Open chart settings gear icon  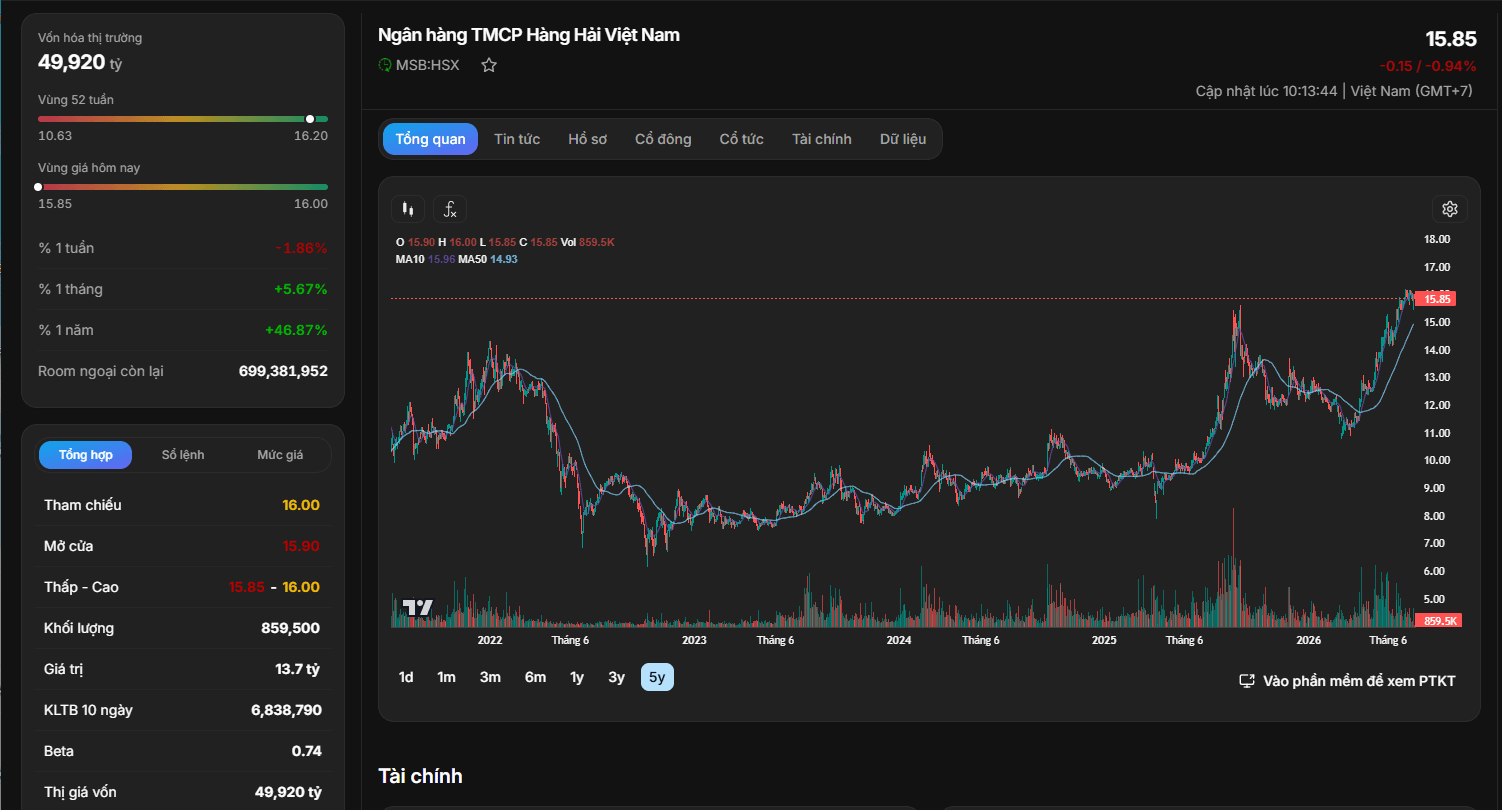tap(1450, 209)
